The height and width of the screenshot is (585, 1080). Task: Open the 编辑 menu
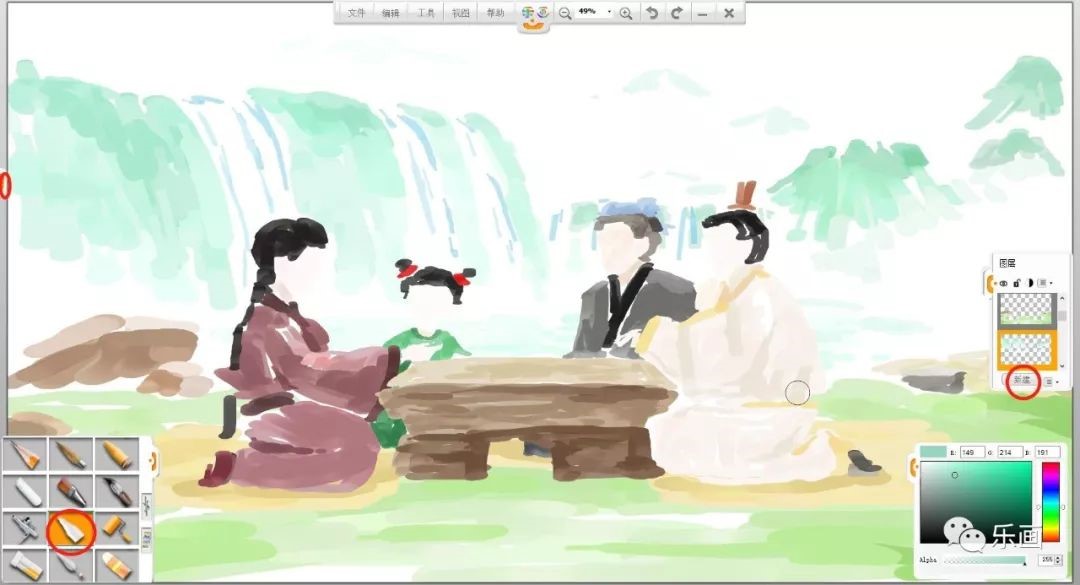click(390, 13)
